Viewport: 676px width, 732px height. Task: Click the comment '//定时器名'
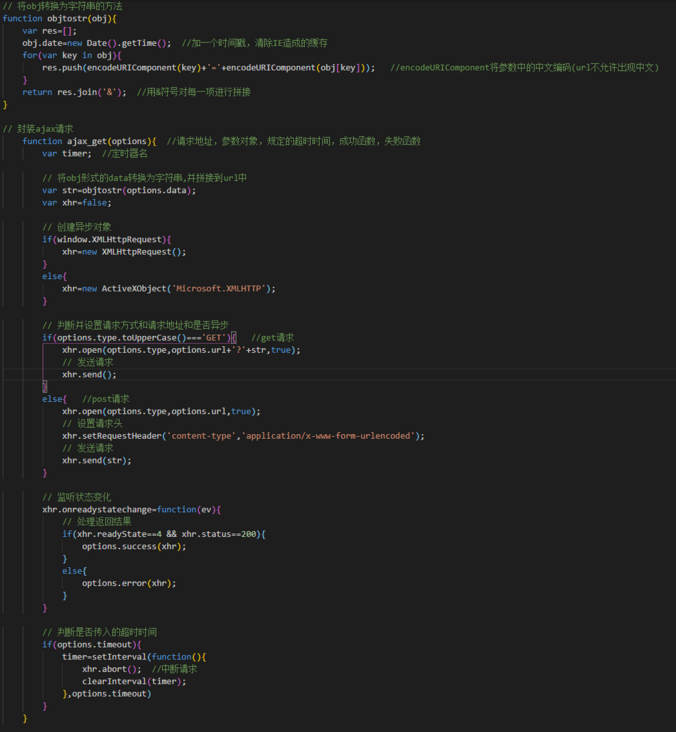(125, 154)
